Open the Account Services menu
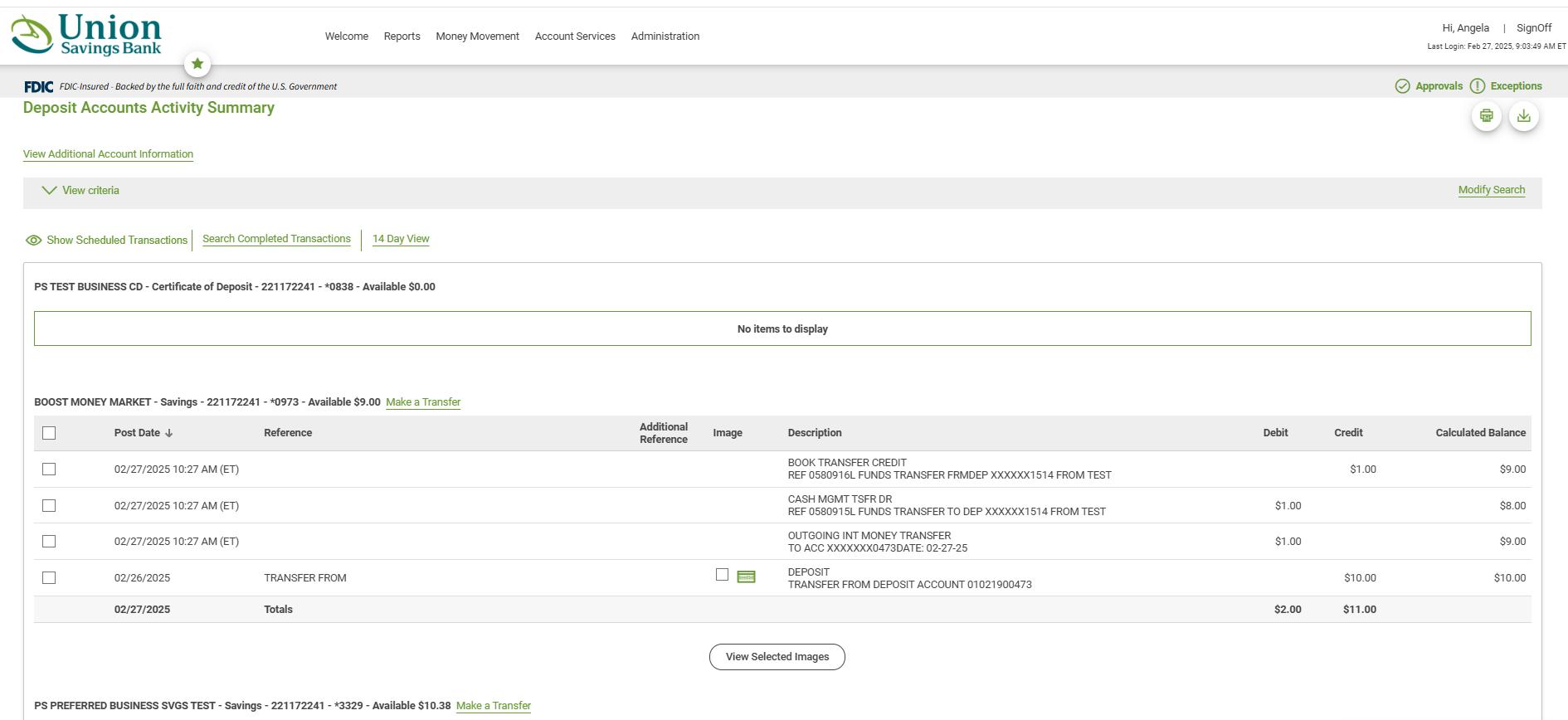The image size is (1568, 720). point(575,36)
